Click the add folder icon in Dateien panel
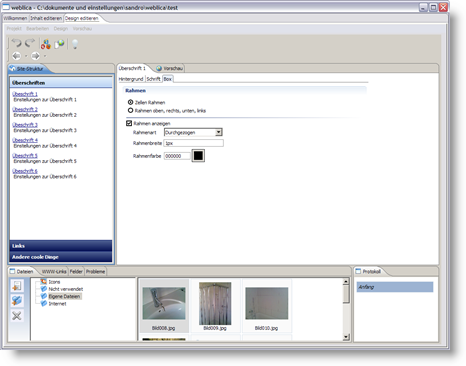Image resolution: width=466 pixels, height=366 pixels. [17, 301]
